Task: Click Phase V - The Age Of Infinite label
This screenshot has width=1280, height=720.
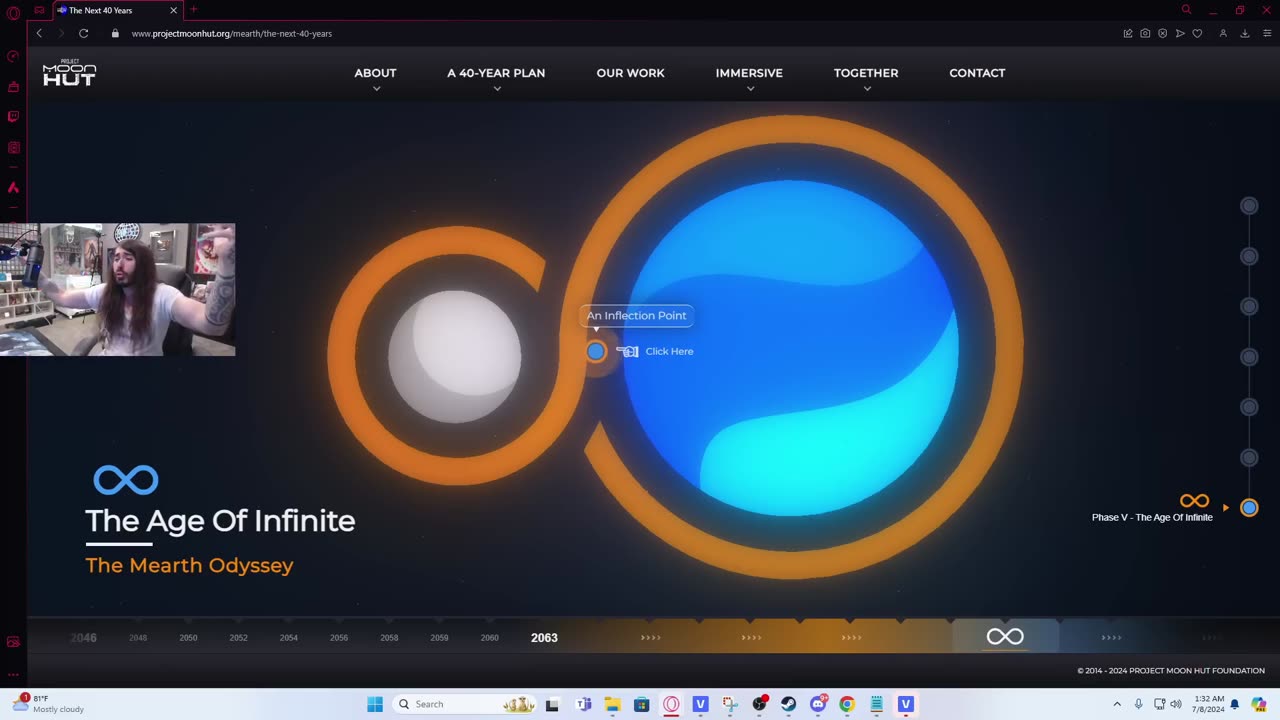Action: pos(1152,517)
